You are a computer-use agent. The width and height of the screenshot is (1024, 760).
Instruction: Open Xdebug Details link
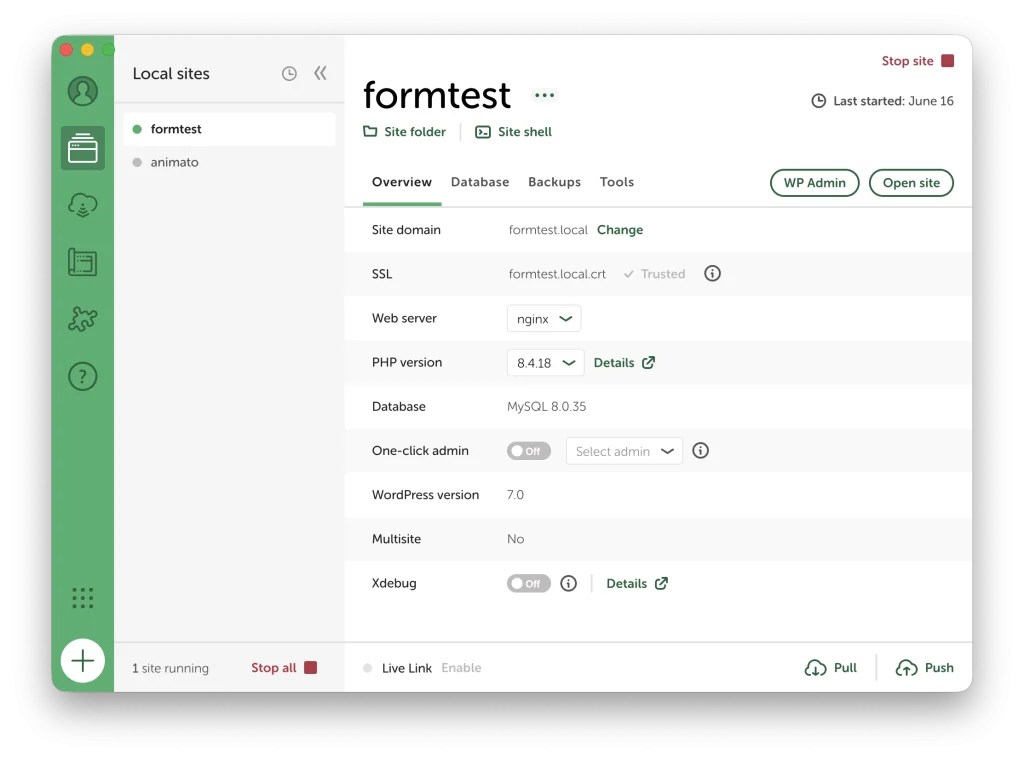(637, 584)
